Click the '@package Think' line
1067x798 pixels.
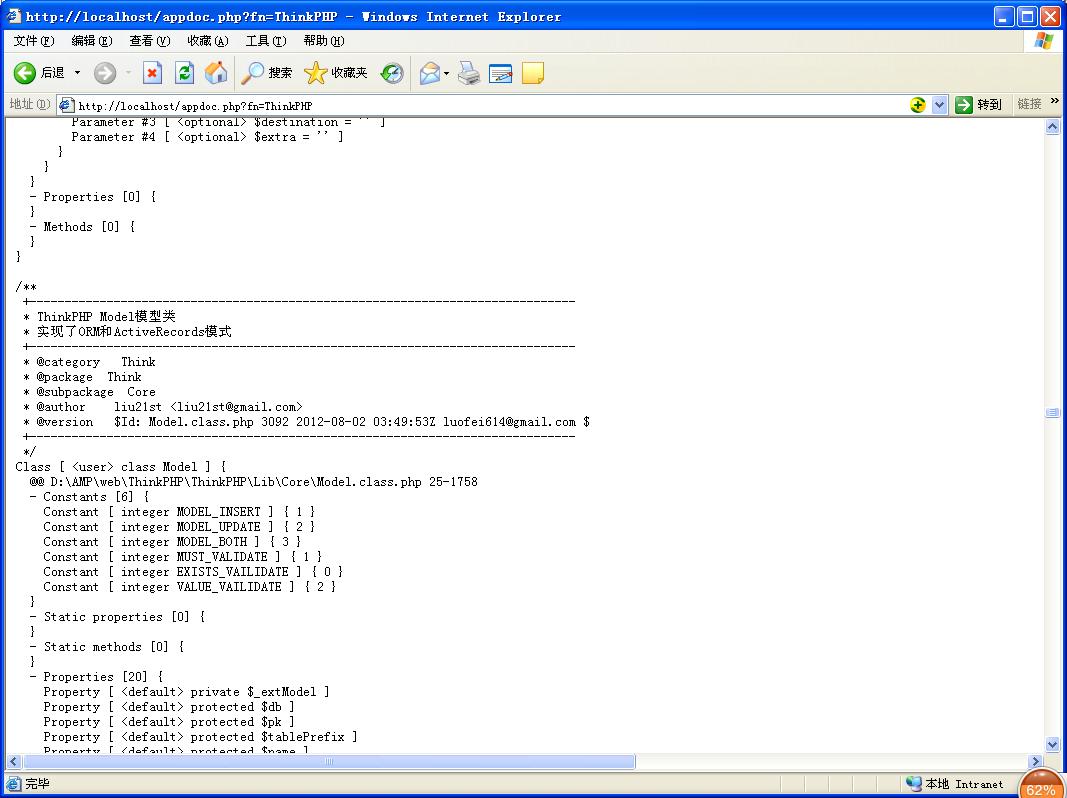tap(89, 377)
